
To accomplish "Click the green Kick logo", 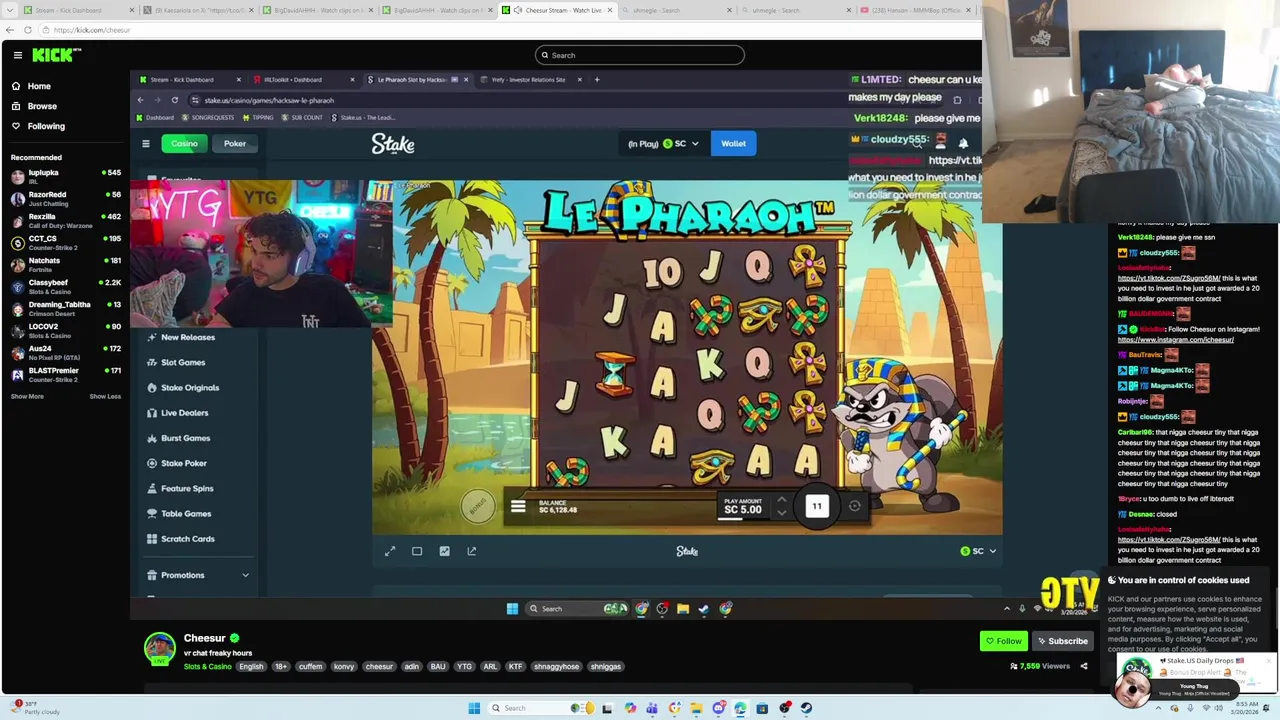I will point(55,55).
